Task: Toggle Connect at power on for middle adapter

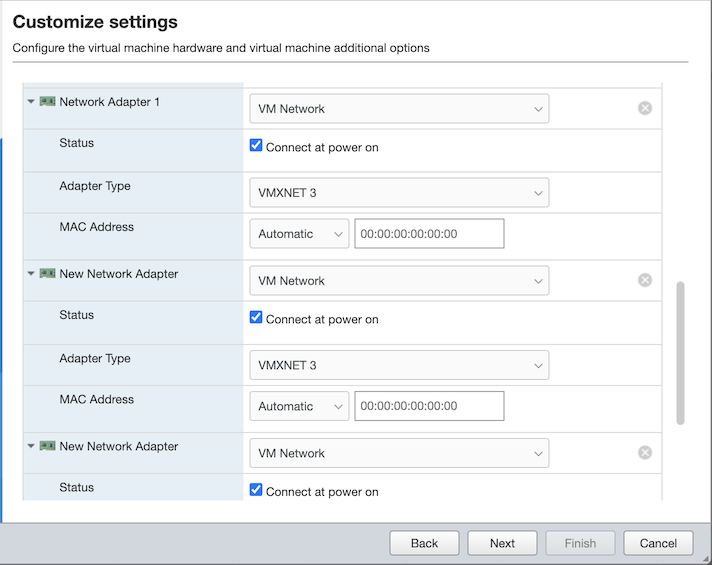Action: [x=256, y=319]
